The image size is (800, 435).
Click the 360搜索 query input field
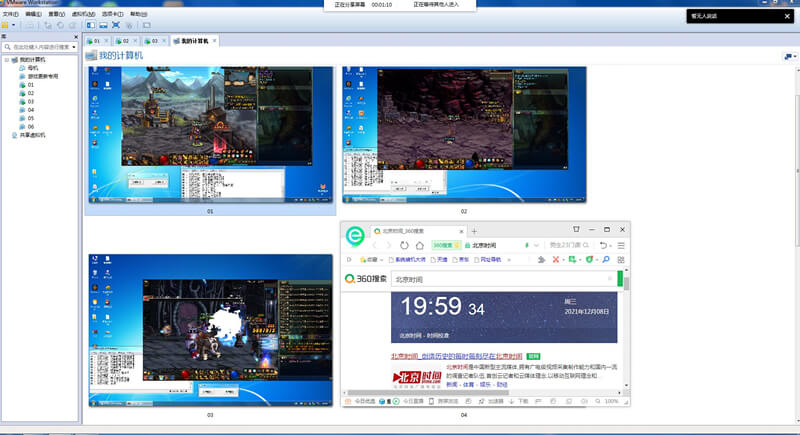pos(503,279)
